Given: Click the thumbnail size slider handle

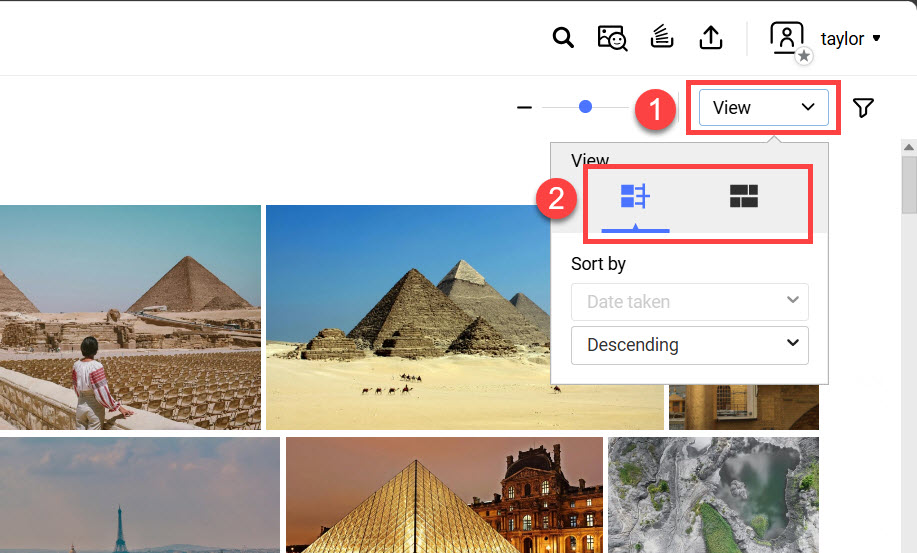Looking at the screenshot, I should [585, 107].
